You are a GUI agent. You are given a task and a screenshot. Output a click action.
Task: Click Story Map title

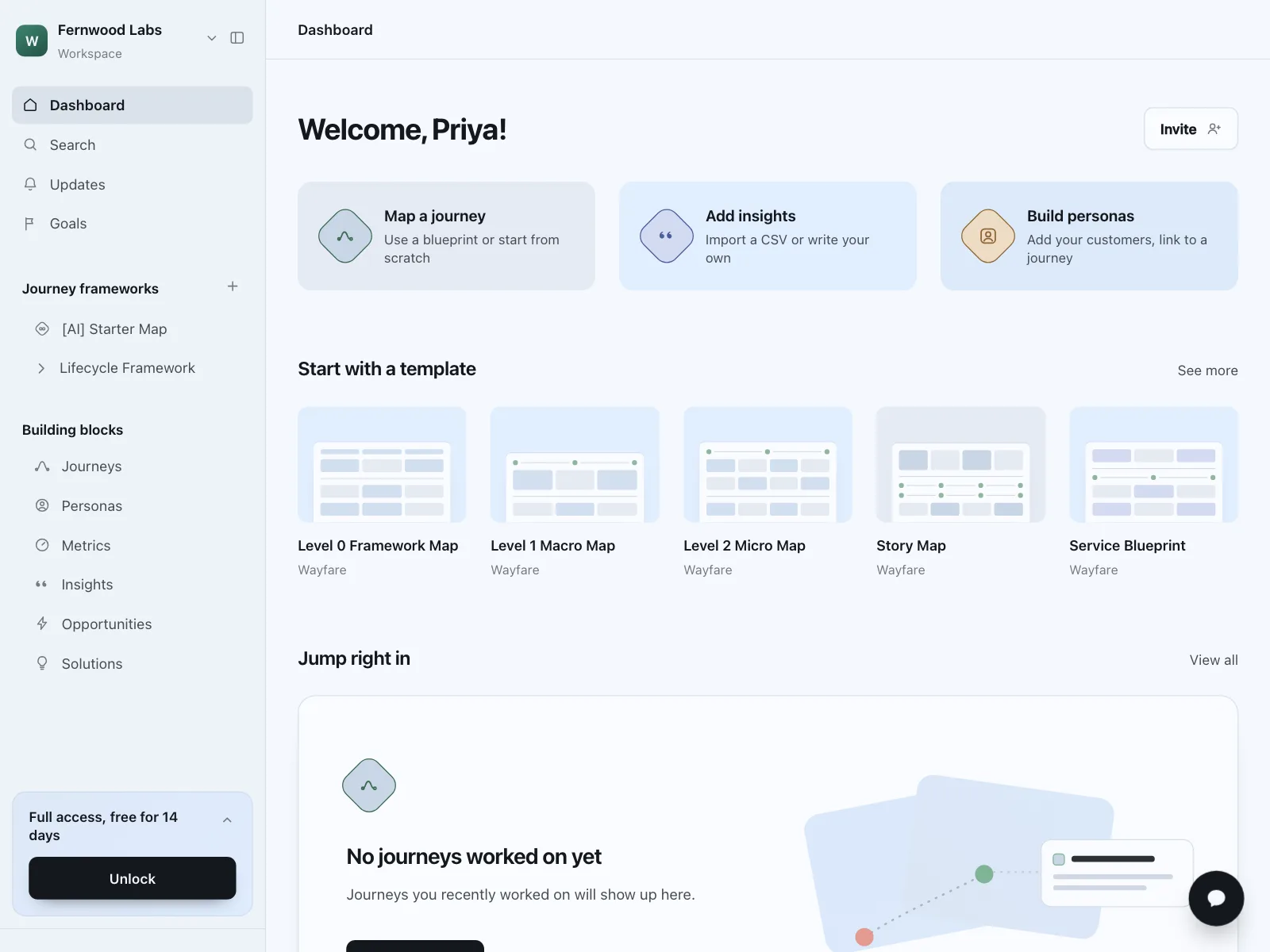click(x=911, y=546)
